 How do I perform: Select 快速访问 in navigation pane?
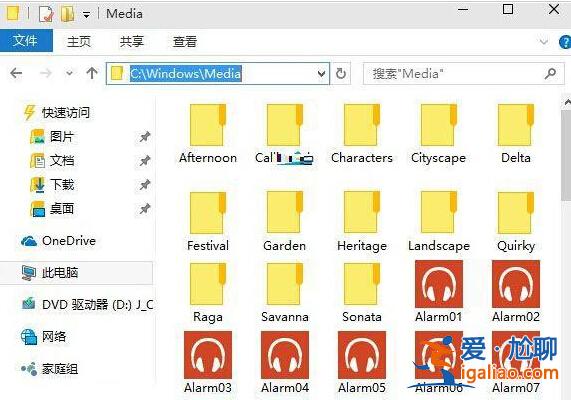click(57, 113)
